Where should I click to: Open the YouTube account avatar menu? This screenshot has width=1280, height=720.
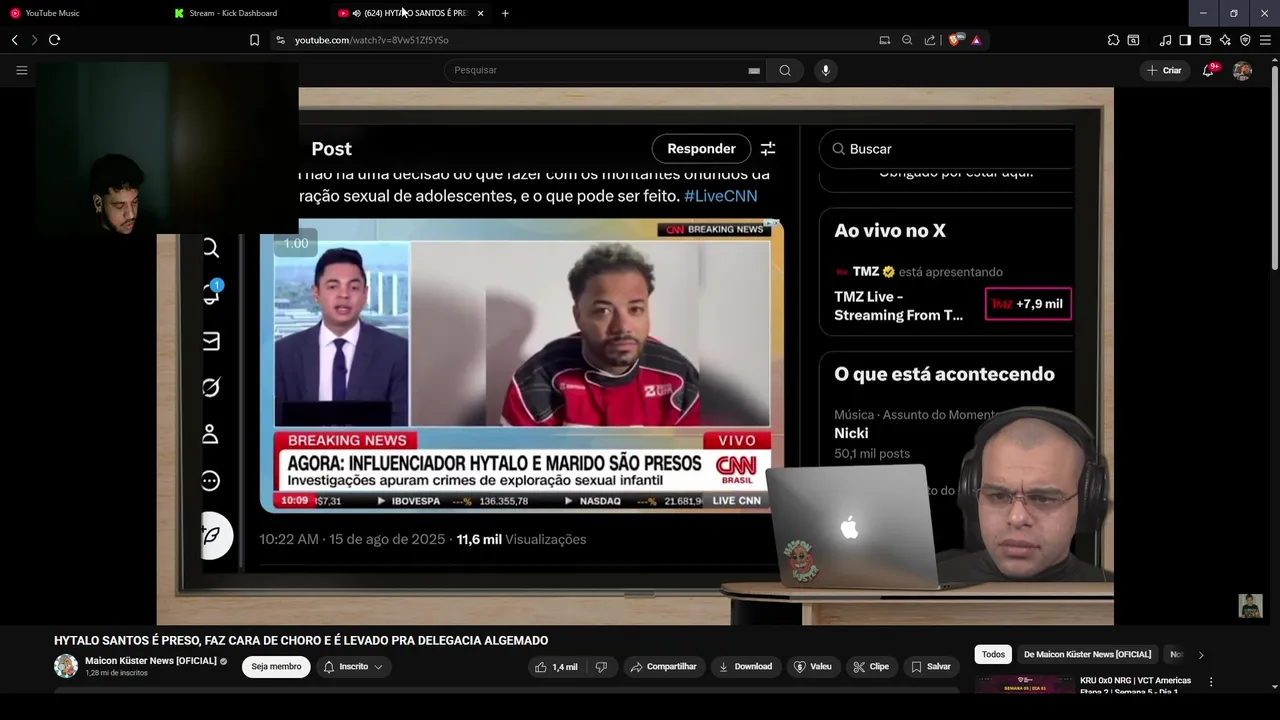[x=1242, y=70]
